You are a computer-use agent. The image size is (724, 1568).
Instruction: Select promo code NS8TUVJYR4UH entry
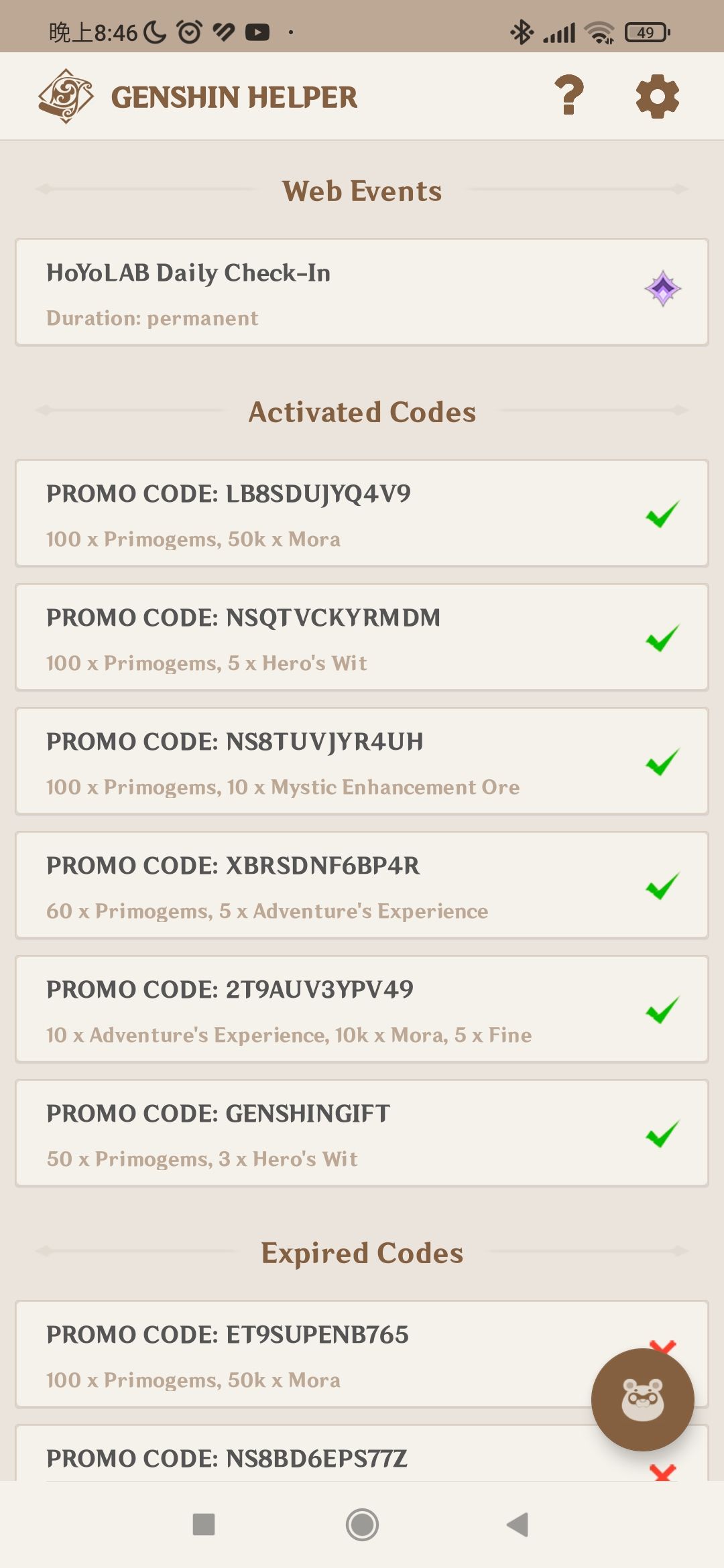point(362,761)
